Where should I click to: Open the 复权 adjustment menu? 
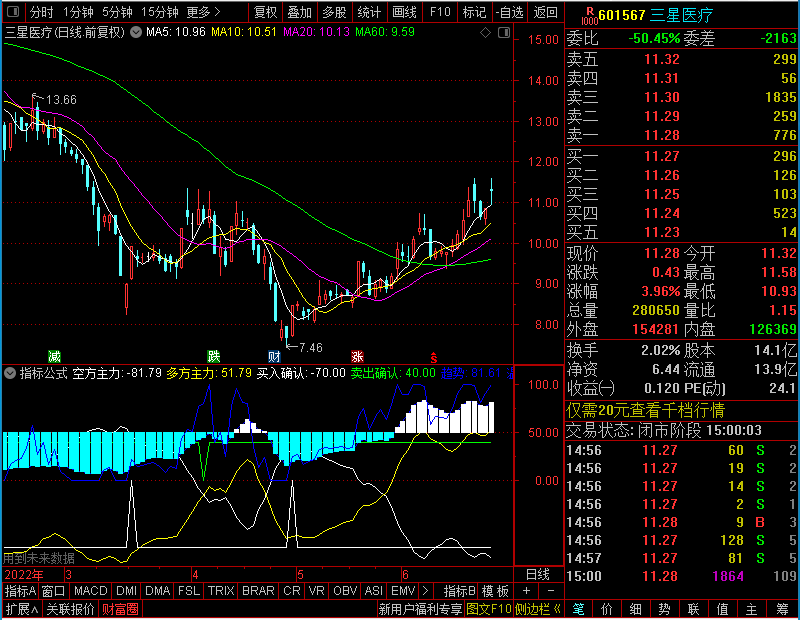click(265, 12)
